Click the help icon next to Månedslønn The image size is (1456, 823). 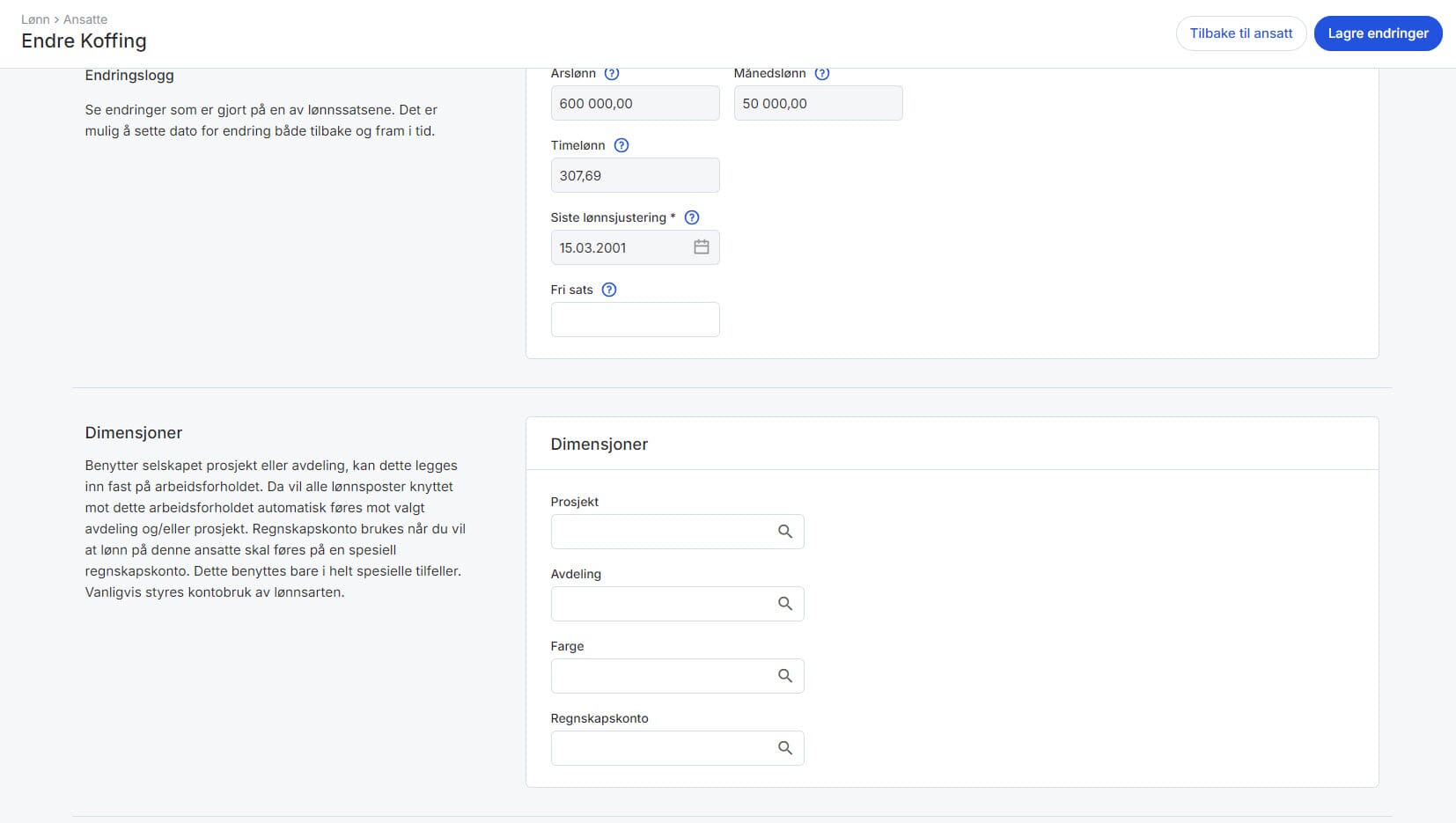[822, 74]
